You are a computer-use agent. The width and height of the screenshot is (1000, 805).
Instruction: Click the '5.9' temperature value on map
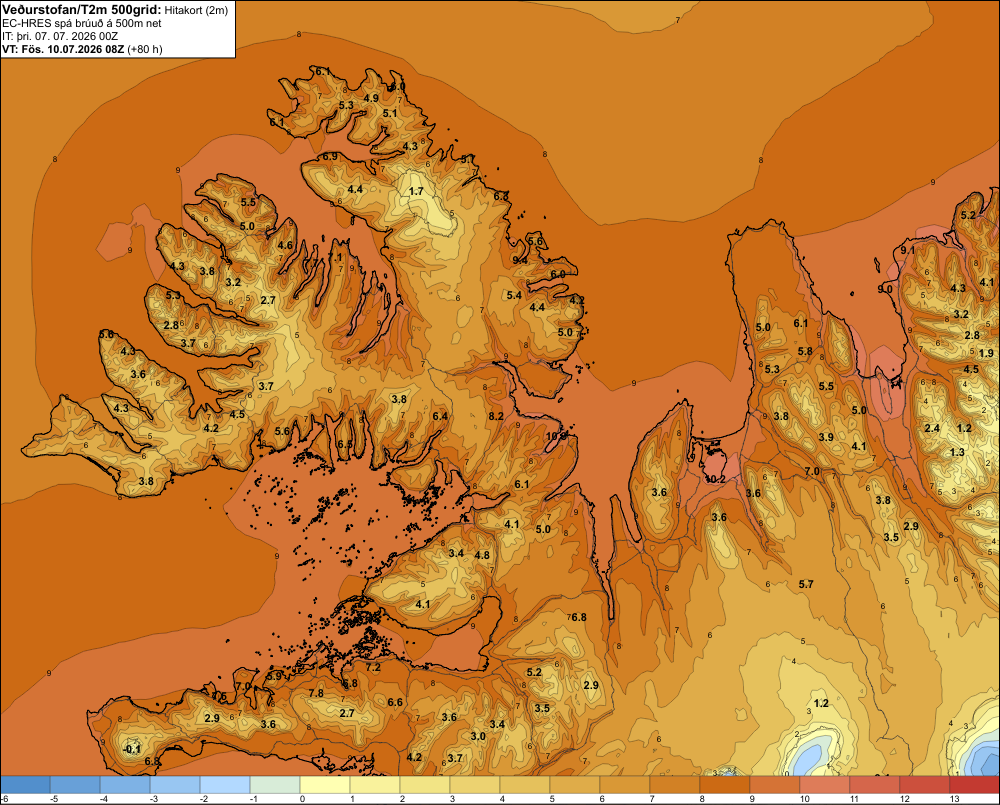pyautogui.click(x=274, y=676)
